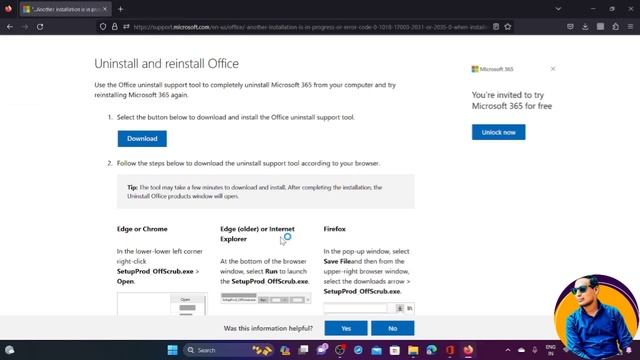Click 'You're invited to try Microsoft 365' text
The image size is (640, 360).
pos(512,100)
